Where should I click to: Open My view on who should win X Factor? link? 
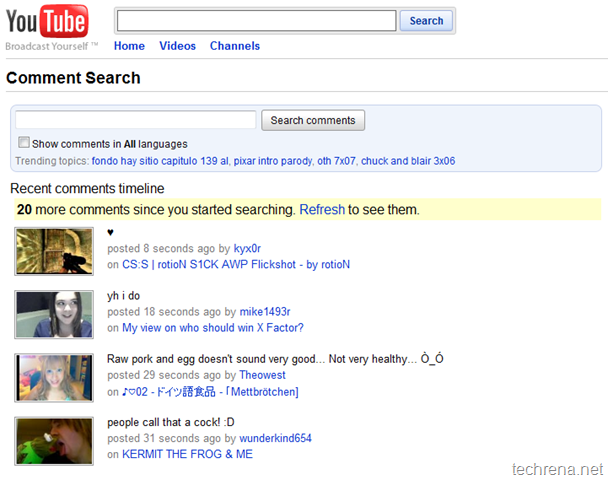point(213,328)
